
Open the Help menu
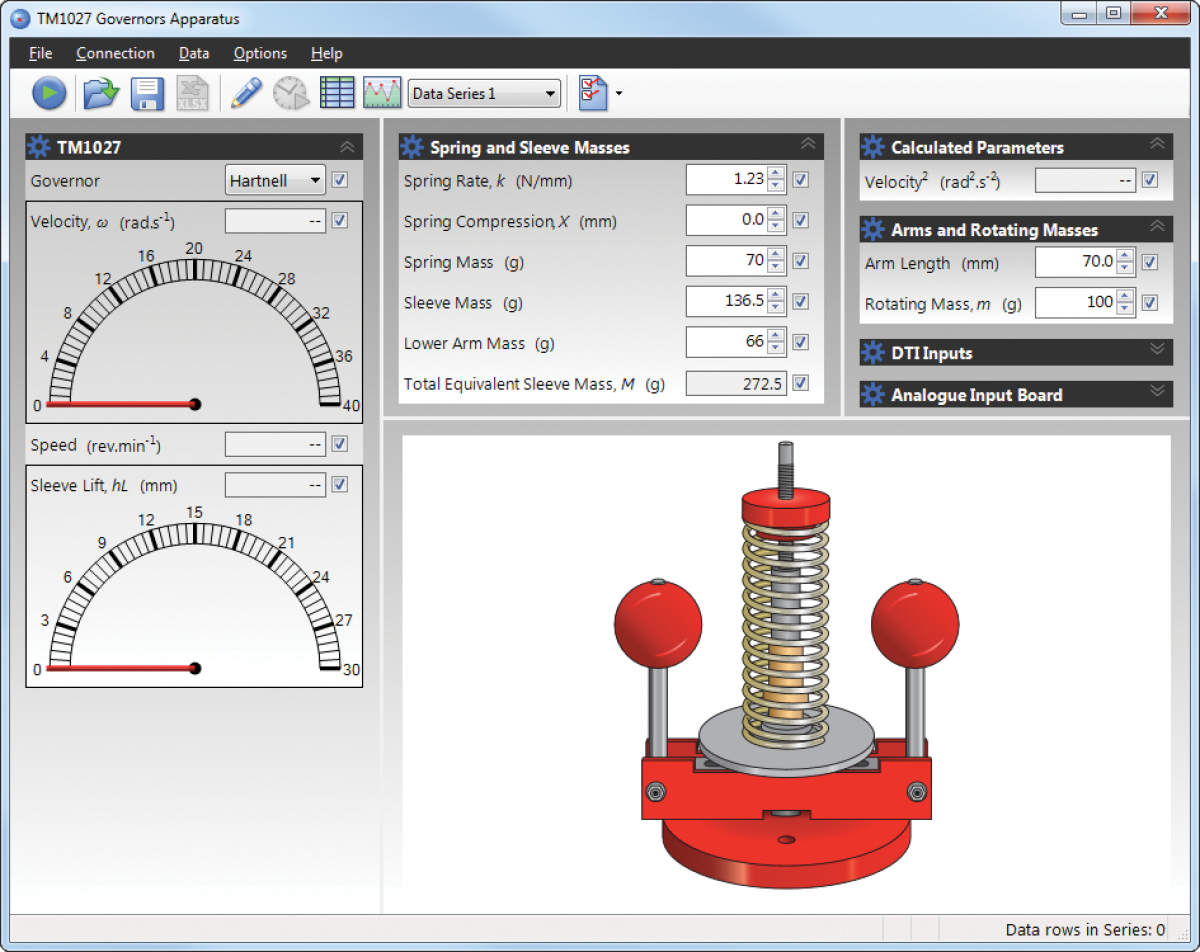tap(326, 54)
